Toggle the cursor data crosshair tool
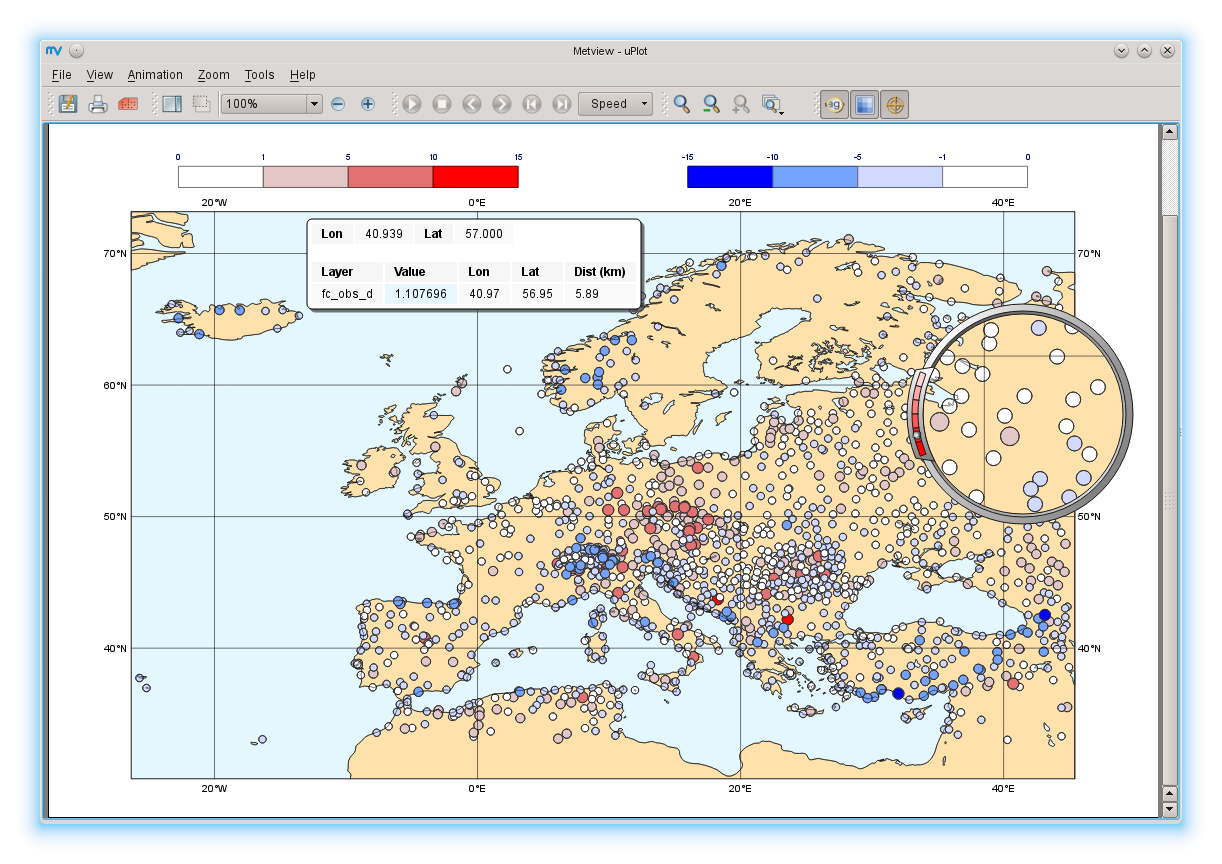The width and height of the screenshot is (1222, 864). pyautogui.click(x=895, y=103)
